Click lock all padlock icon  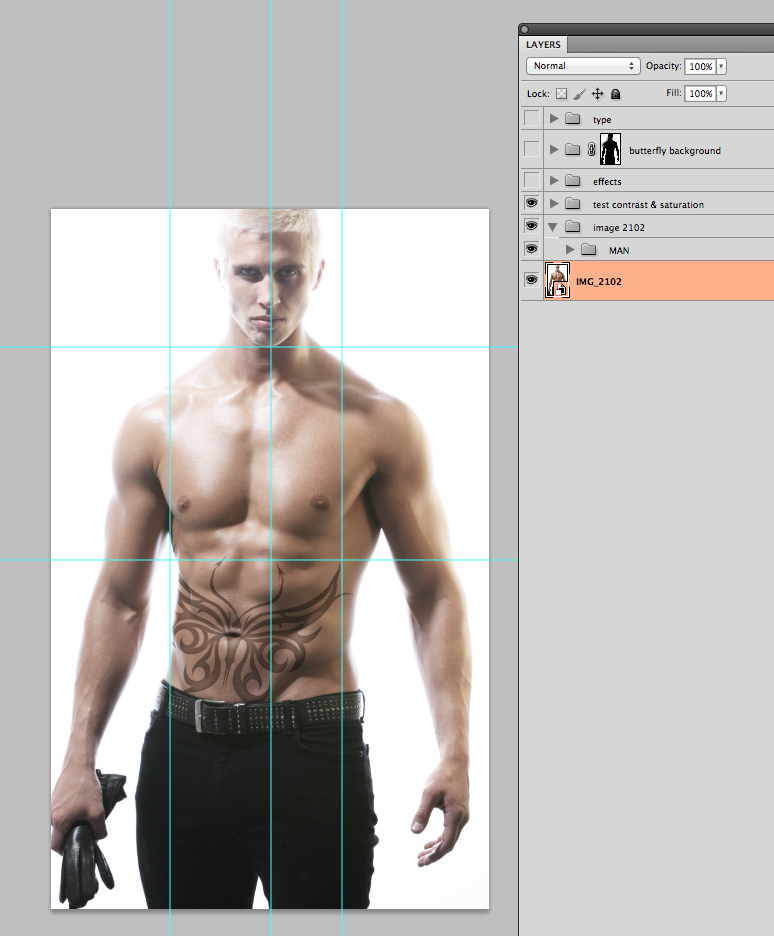click(616, 94)
